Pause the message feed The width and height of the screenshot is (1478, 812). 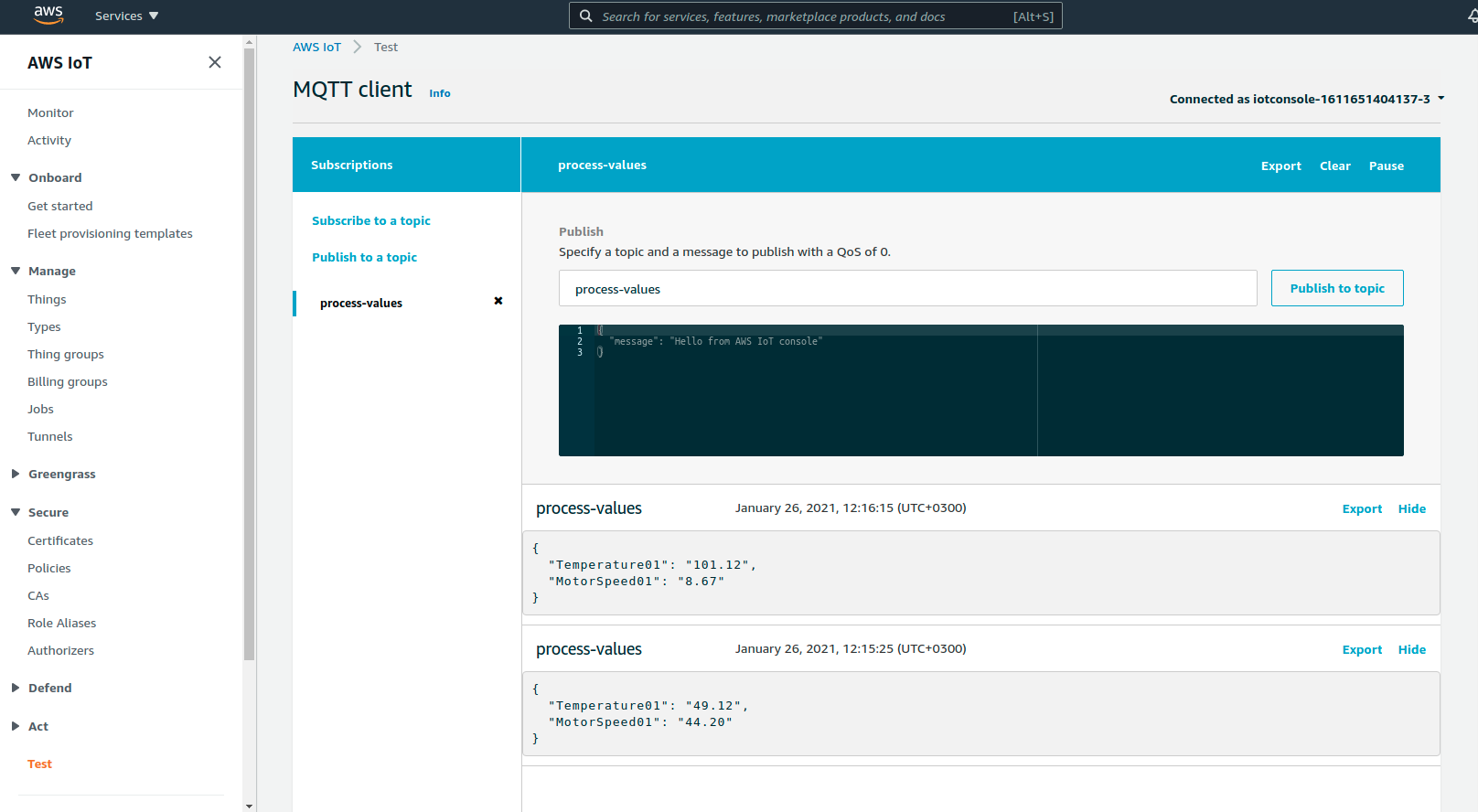(1387, 166)
